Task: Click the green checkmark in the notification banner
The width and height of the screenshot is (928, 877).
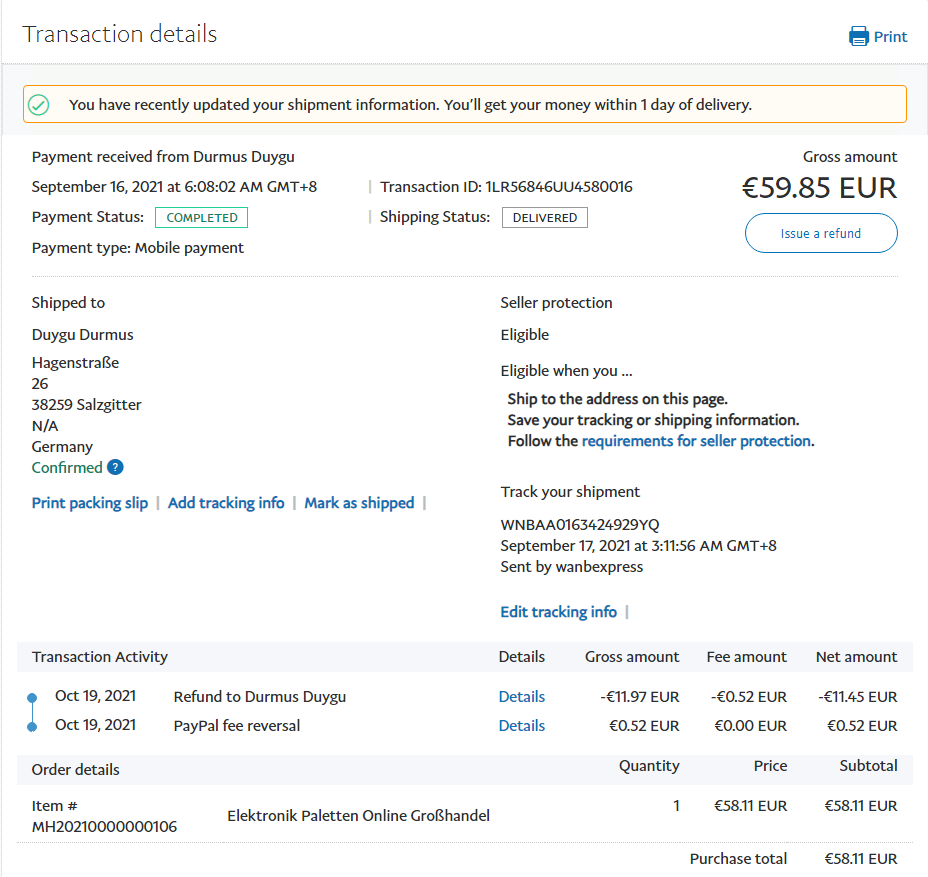Action: [x=39, y=104]
